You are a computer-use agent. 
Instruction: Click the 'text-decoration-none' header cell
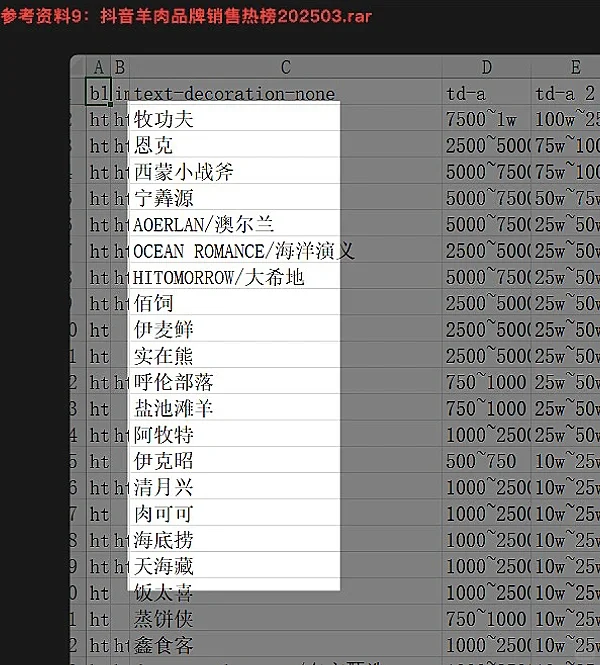[285, 93]
